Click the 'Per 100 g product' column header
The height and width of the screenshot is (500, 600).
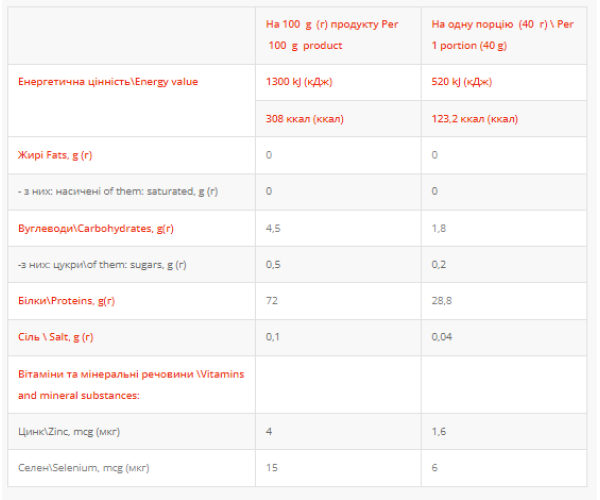pyautogui.click(x=333, y=35)
